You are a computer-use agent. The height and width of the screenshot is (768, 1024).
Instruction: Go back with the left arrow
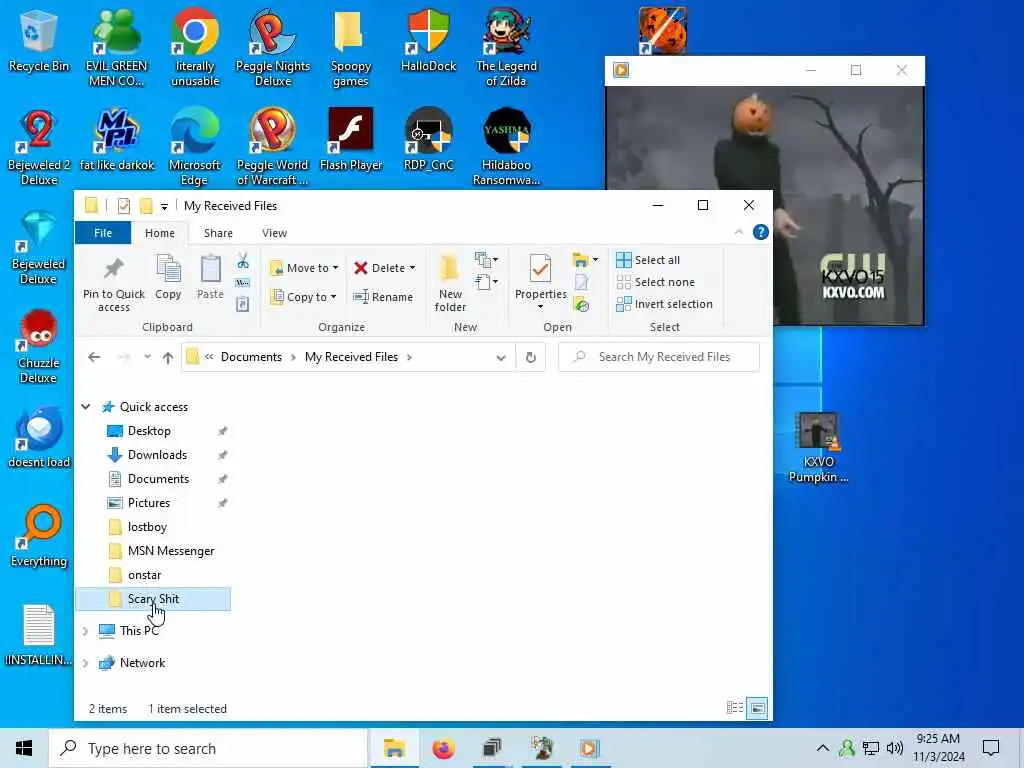pos(94,357)
